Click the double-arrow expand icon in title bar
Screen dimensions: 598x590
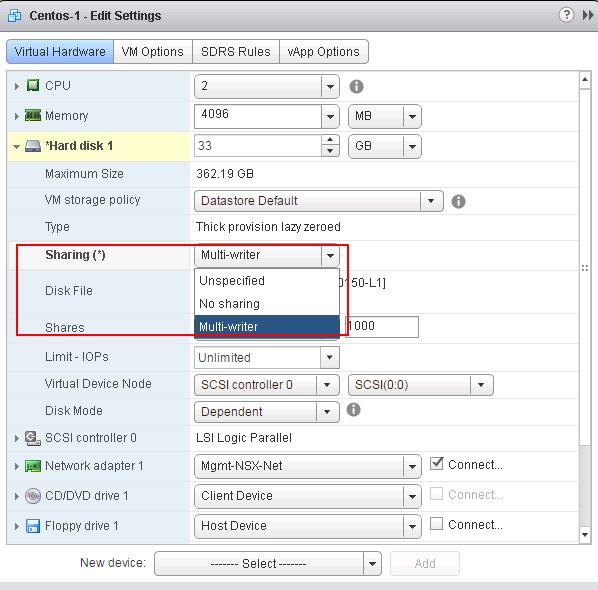(588, 15)
